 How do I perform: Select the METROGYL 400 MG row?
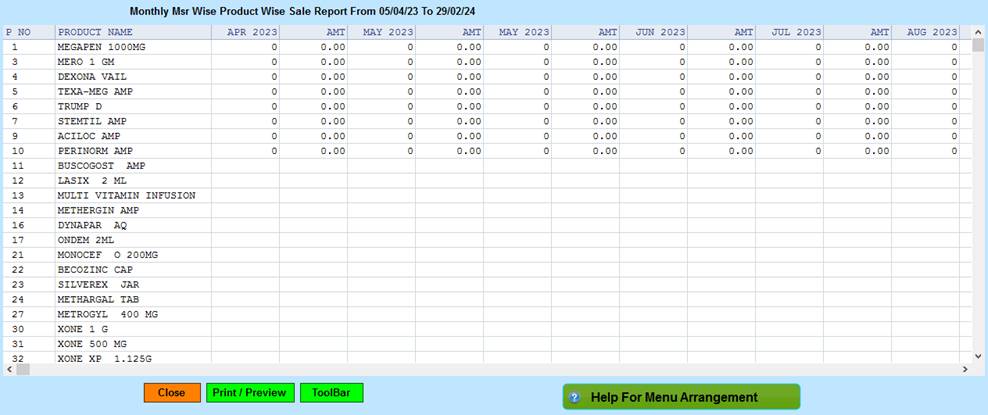pyautogui.click(x=107, y=314)
